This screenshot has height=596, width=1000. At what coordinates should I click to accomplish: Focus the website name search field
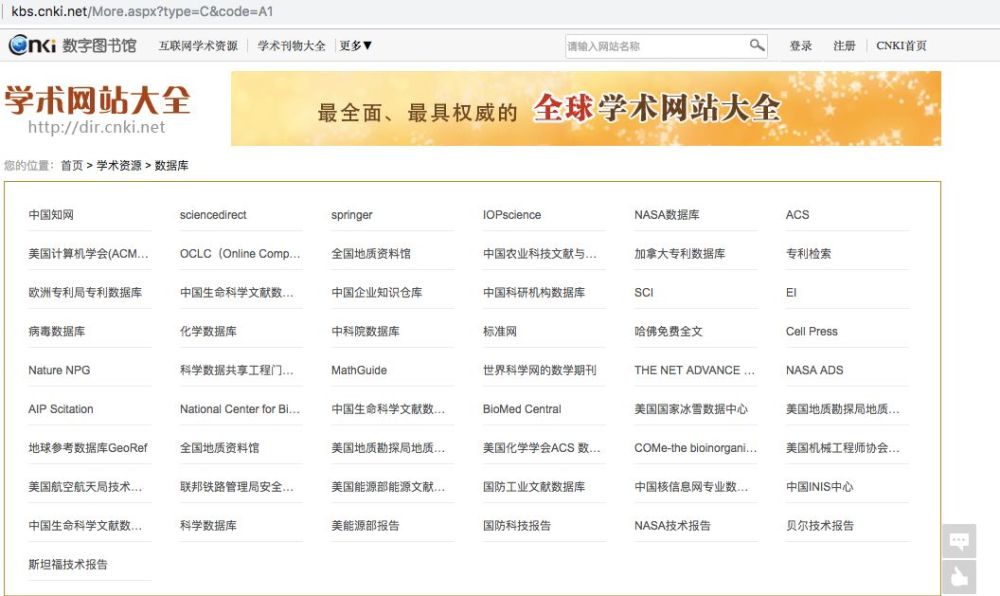point(657,46)
